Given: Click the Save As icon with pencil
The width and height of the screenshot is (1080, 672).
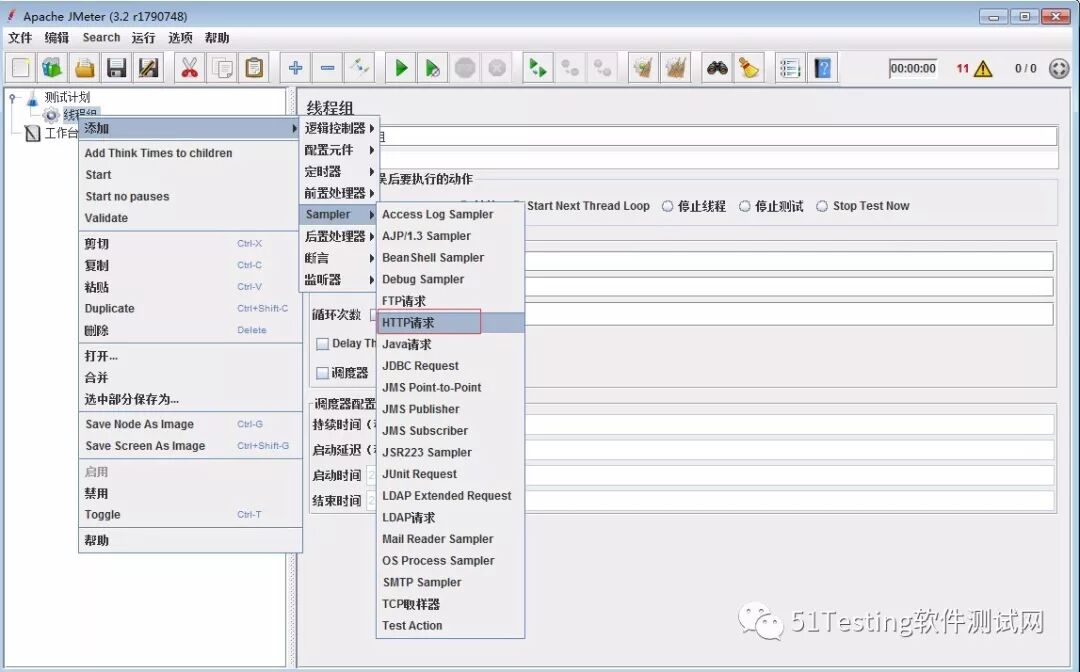Looking at the screenshot, I should click(149, 67).
